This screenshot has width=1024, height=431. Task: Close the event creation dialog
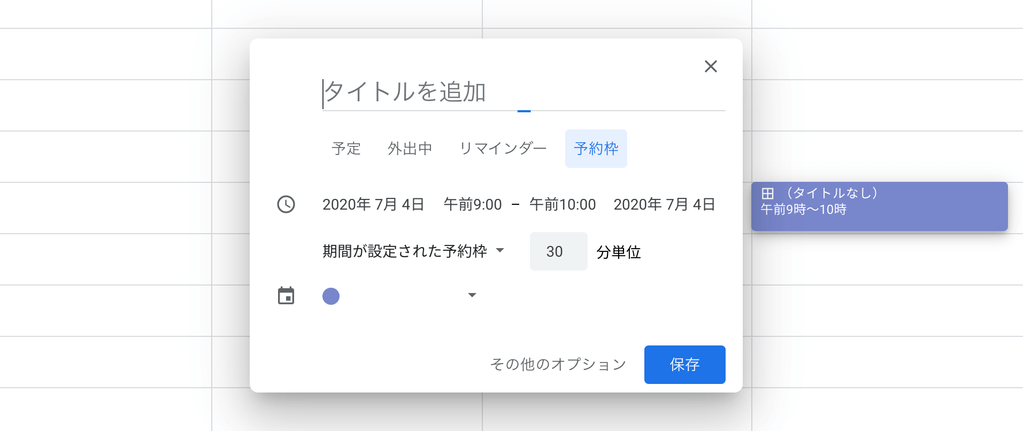click(x=711, y=66)
